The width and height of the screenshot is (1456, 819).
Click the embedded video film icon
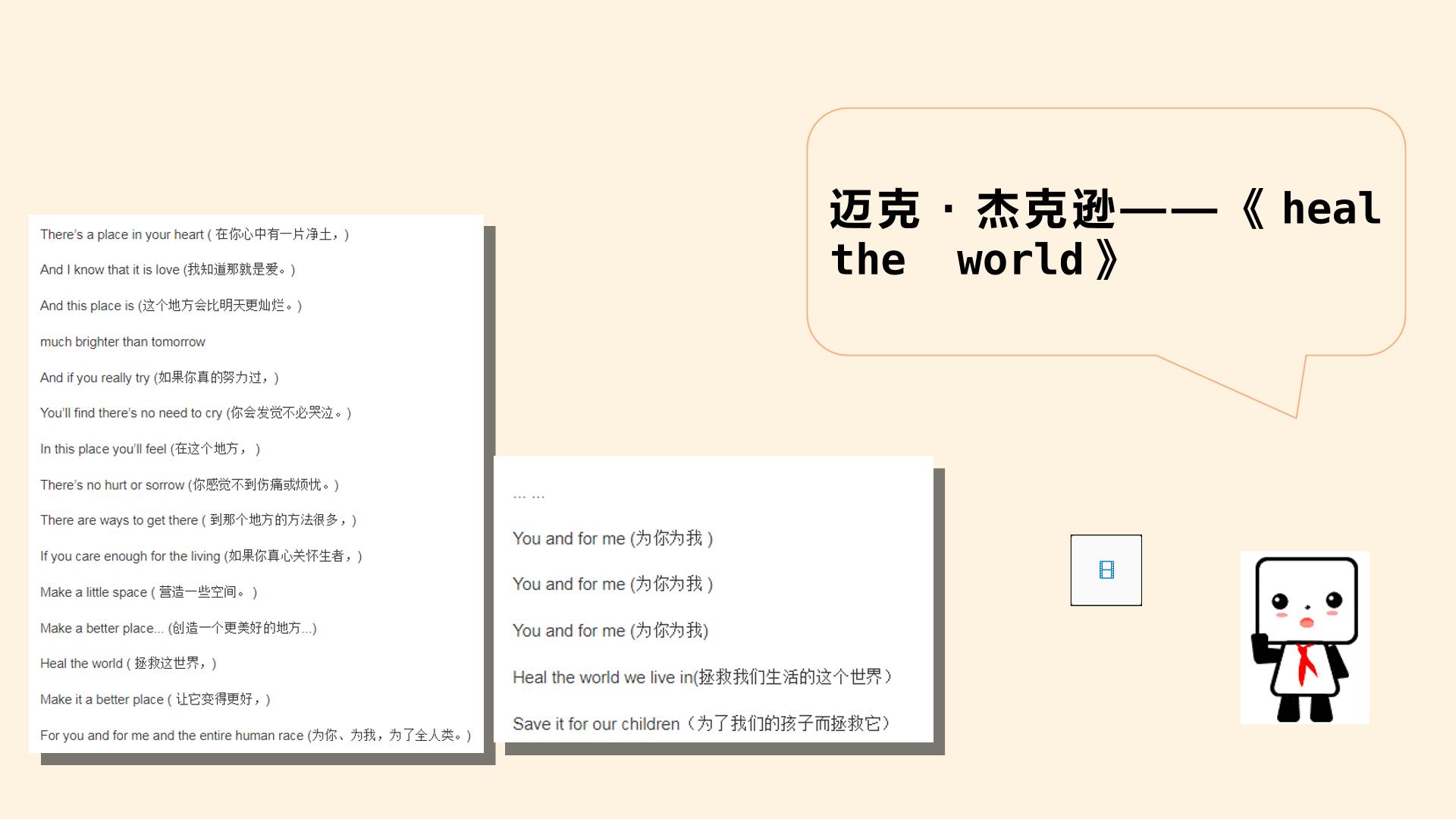[x=1106, y=570]
